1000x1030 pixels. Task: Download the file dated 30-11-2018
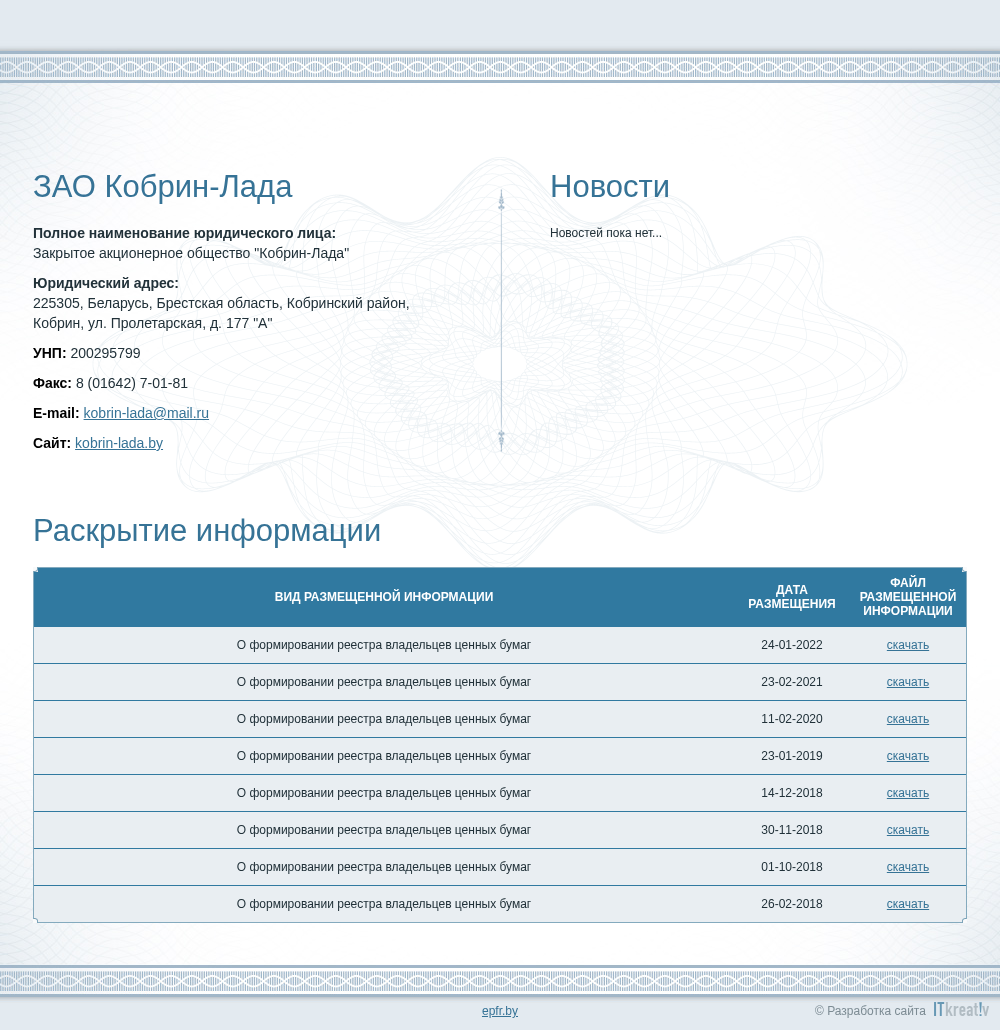pyautogui.click(x=907, y=830)
